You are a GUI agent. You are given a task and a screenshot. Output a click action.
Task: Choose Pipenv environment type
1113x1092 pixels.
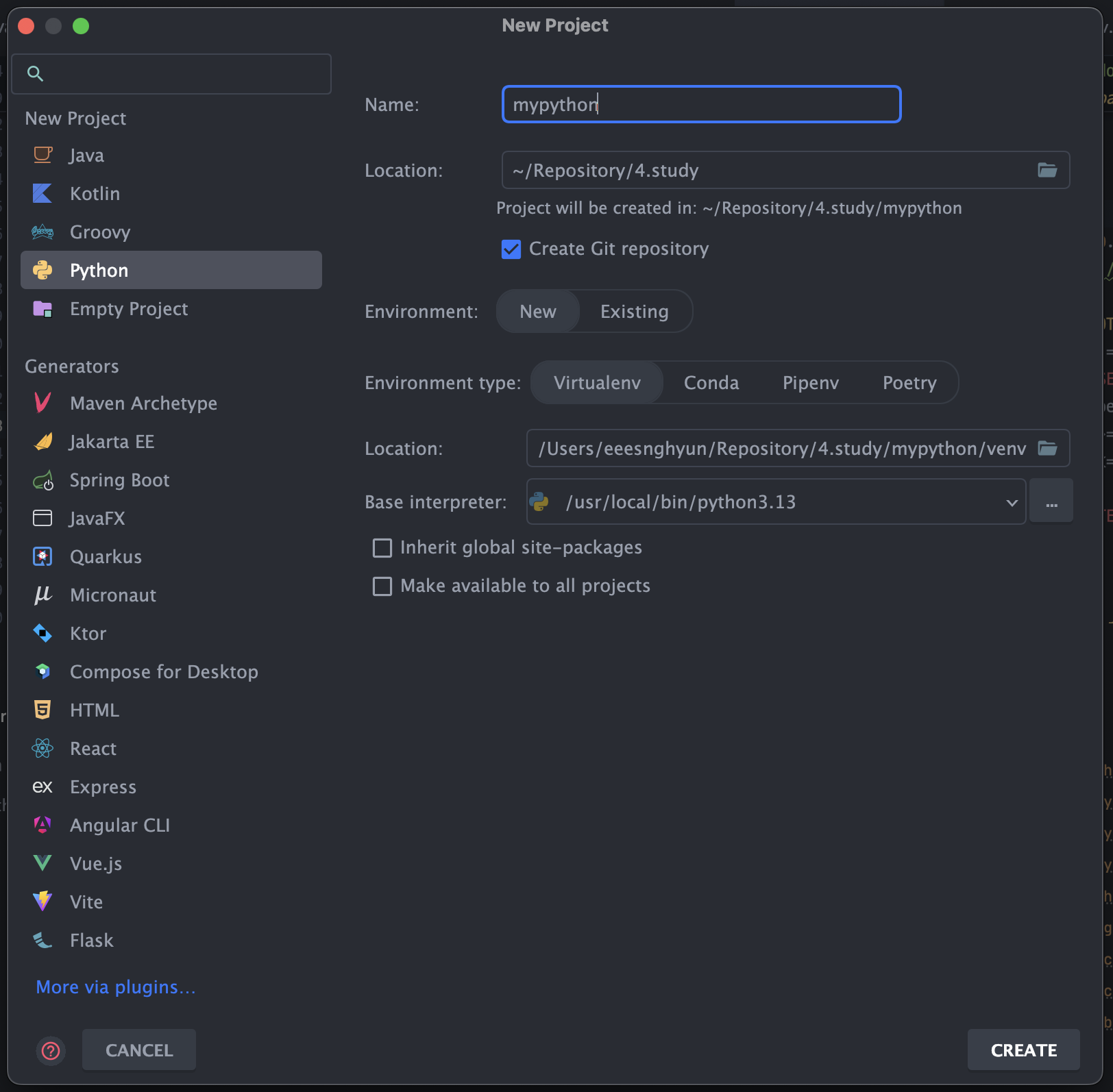pos(811,382)
